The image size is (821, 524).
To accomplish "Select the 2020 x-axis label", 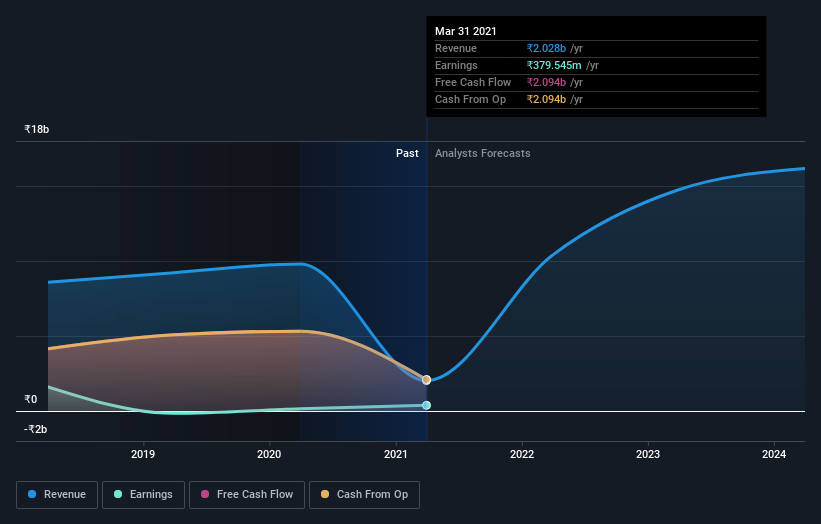I will [269, 454].
